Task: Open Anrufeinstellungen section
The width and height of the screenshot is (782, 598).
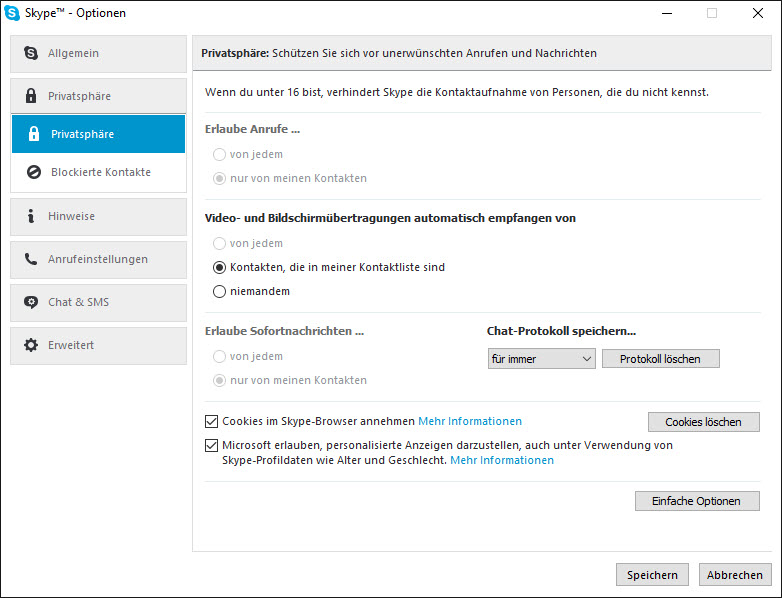Action: (x=98, y=259)
